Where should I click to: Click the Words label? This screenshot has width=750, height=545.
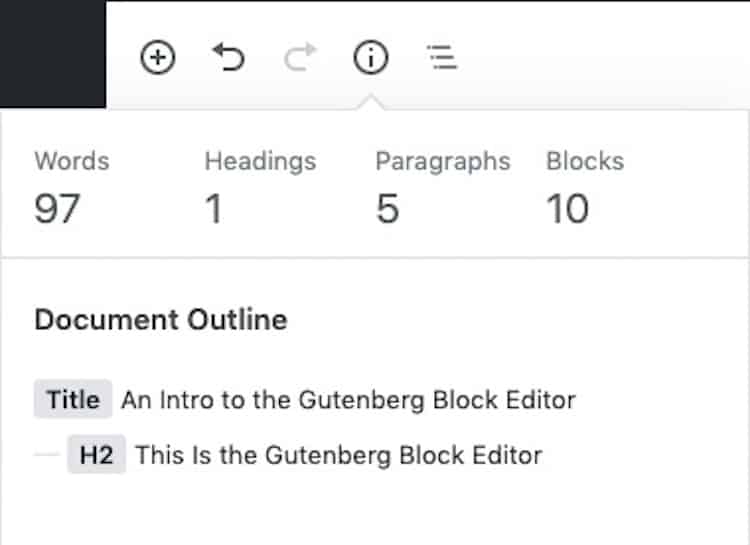point(72,161)
